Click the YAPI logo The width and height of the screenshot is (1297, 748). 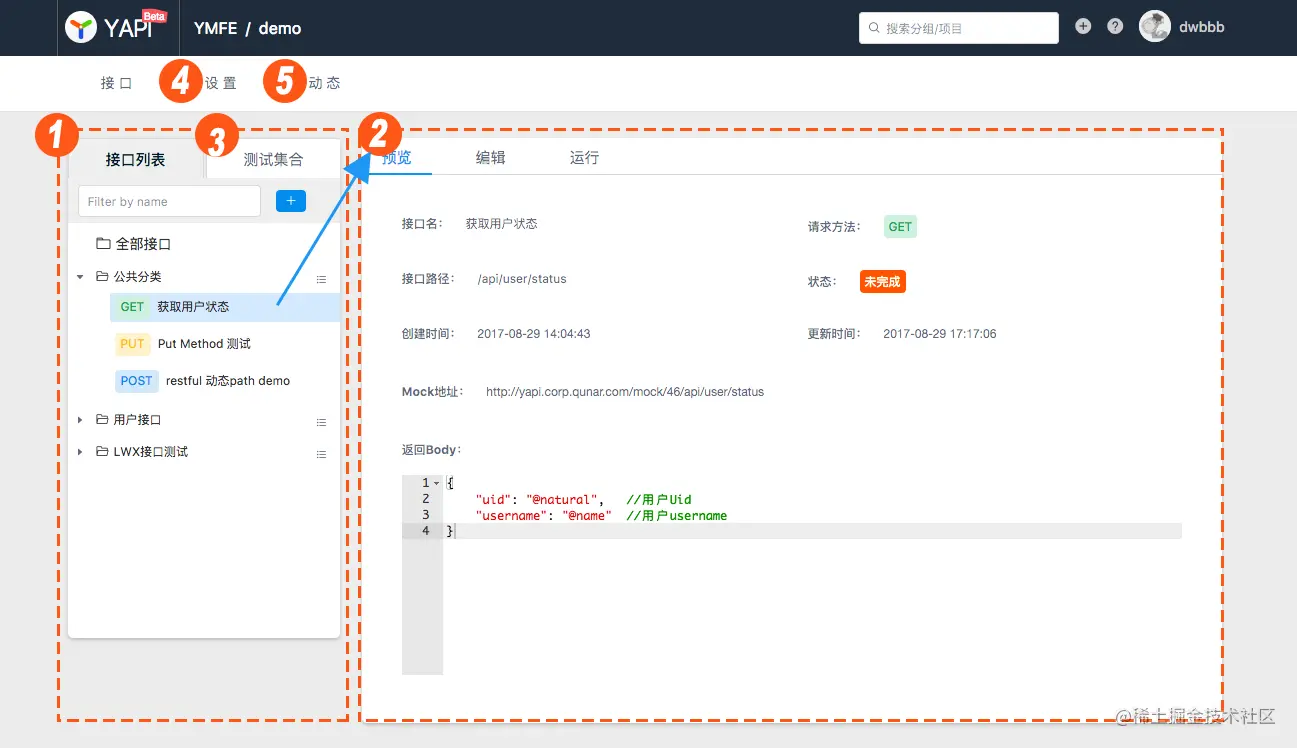(108, 26)
